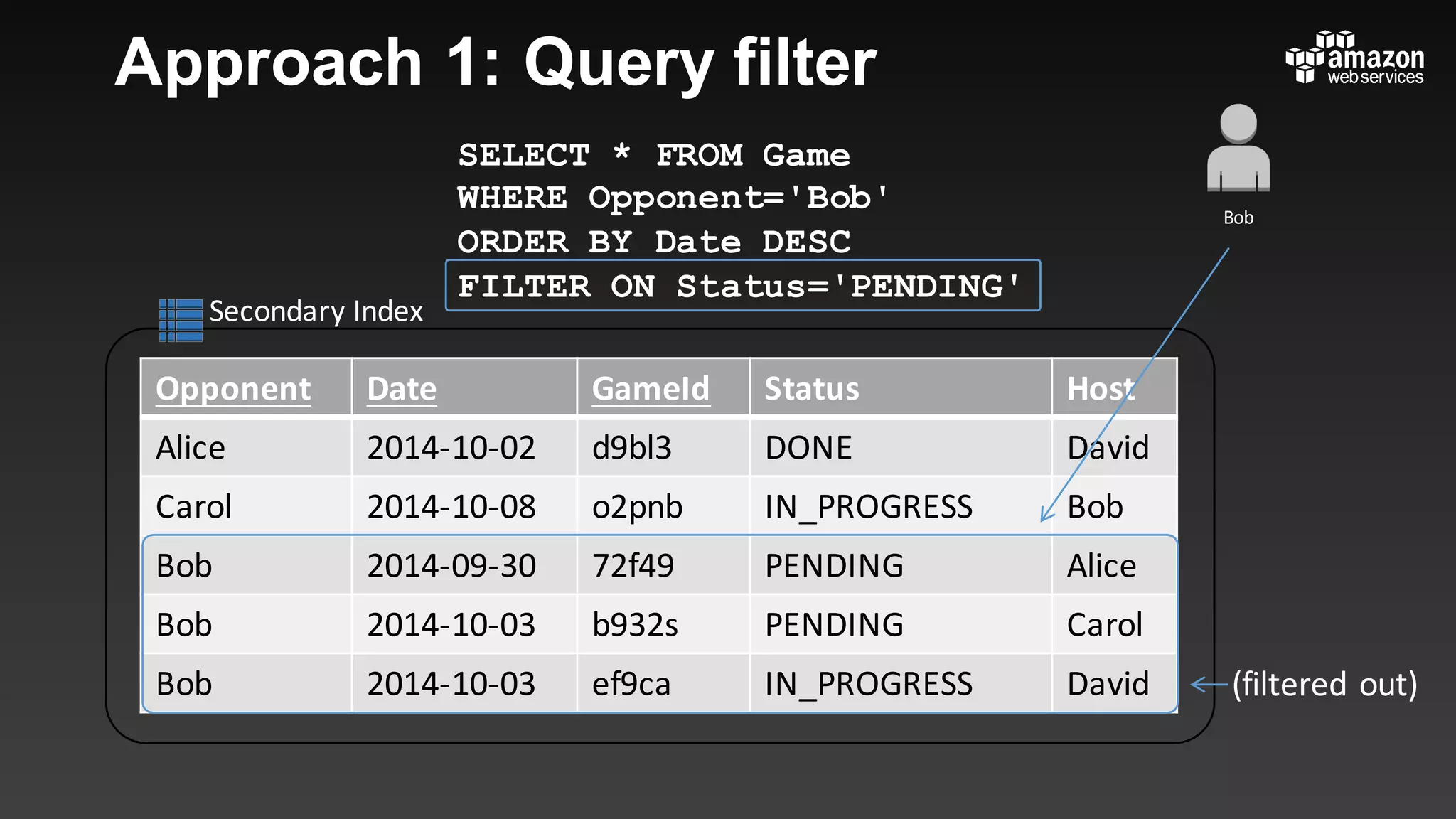Click the 72f49 game ID cell
The image size is (1456, 819).
point(633,566)
